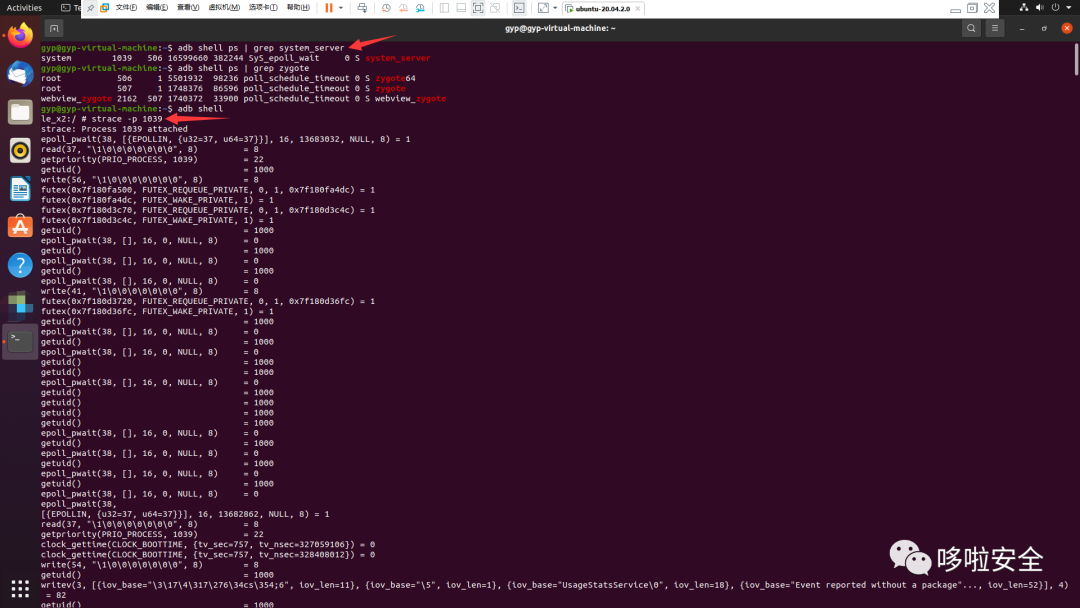
Task: Open the network status icon in top bar
Action: [1024, 8]
